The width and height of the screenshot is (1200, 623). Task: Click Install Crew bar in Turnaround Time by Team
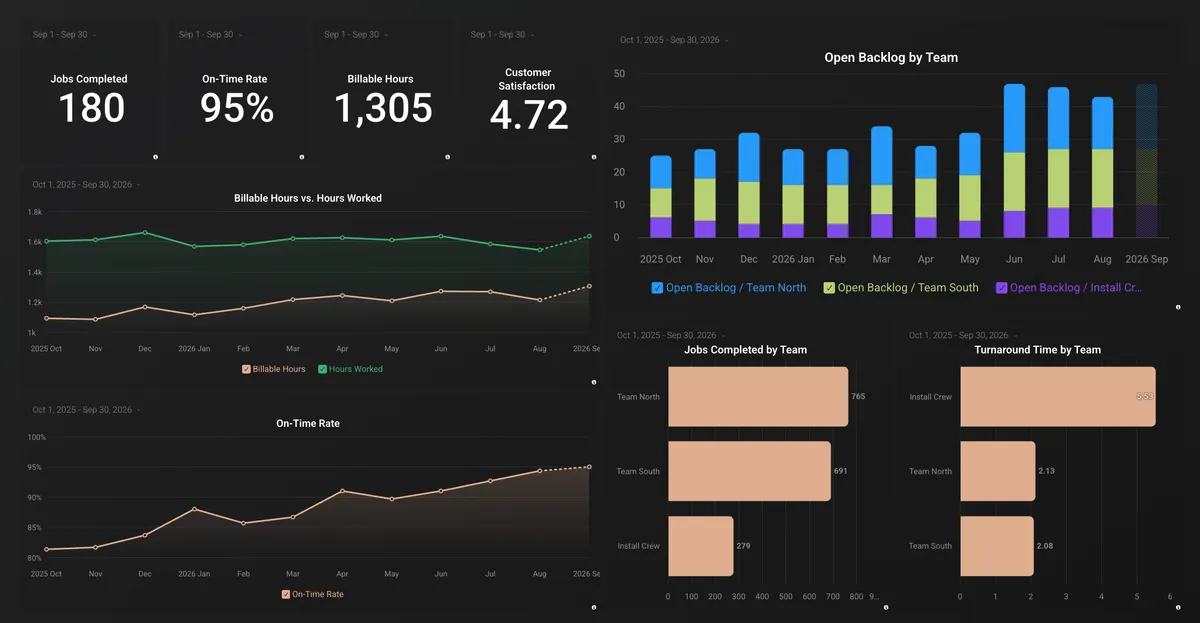(x=1058, y=397)
